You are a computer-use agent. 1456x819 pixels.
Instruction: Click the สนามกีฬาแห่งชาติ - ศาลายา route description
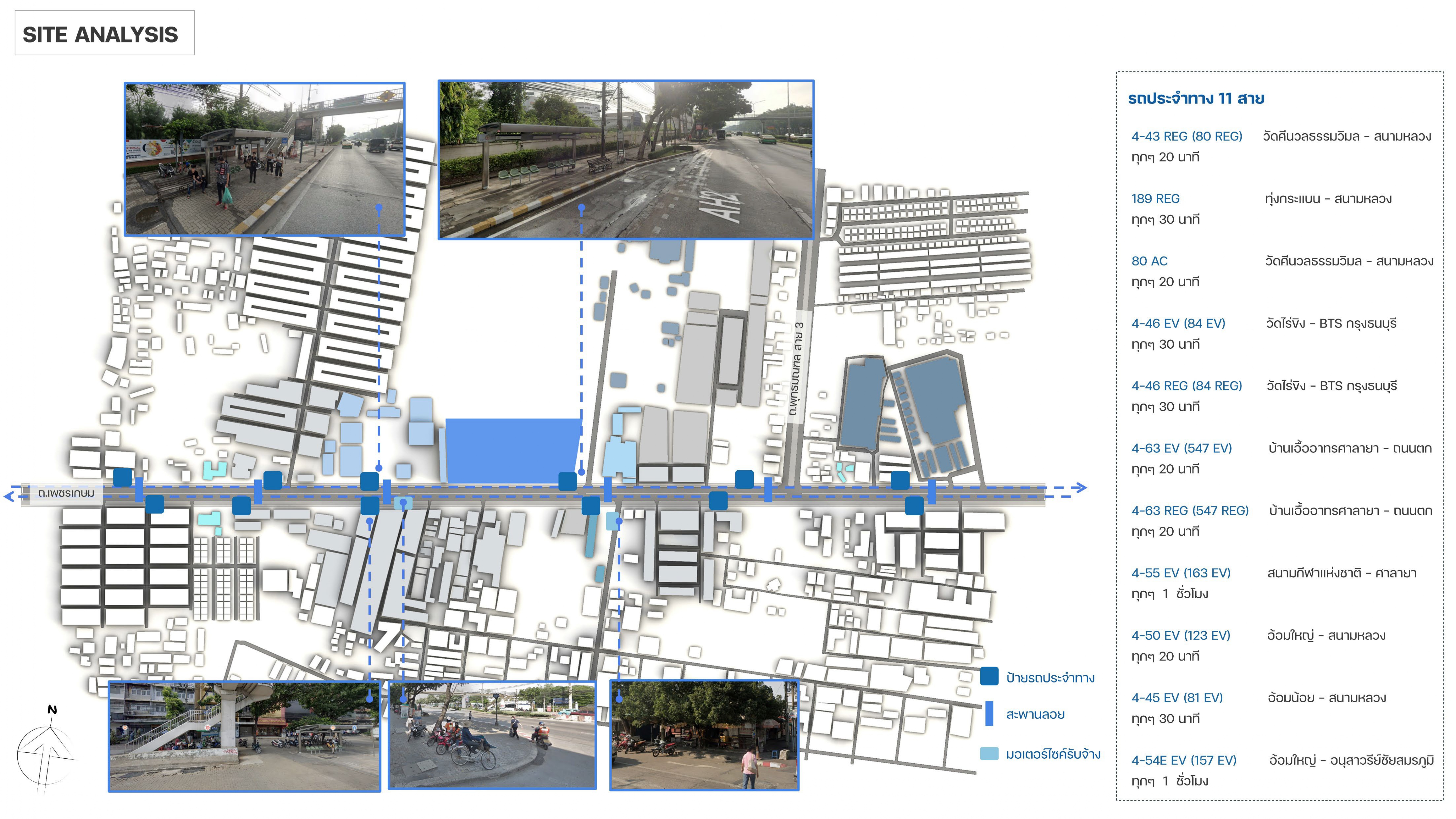(1342, 573)
